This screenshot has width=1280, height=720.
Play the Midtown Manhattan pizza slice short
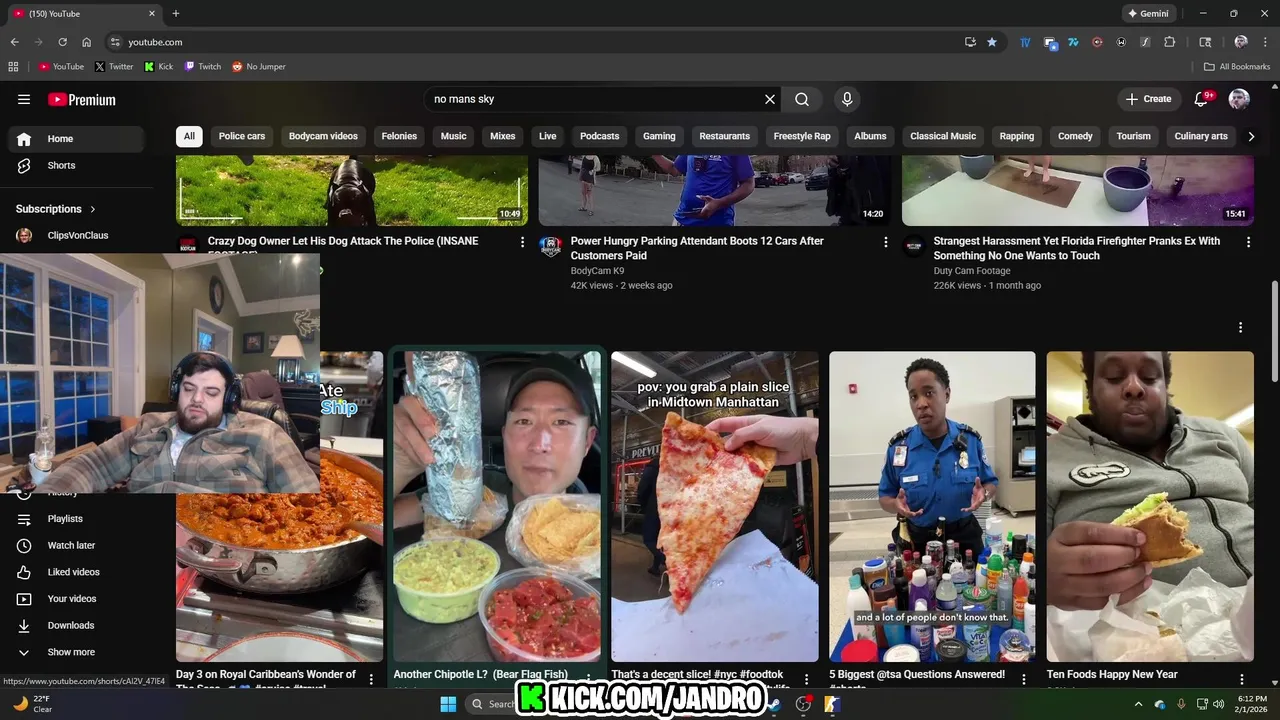point(715,506)
